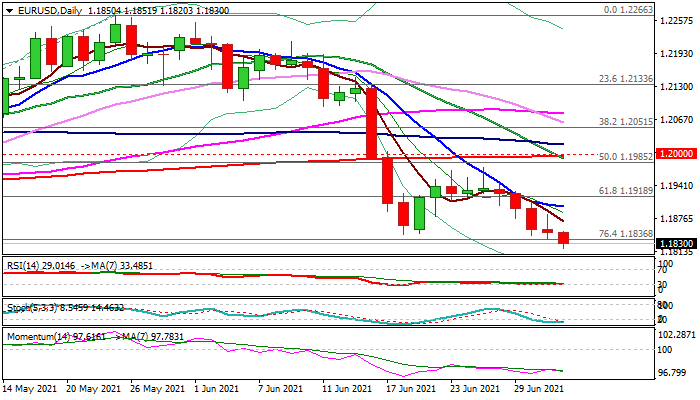The width and height of the screenshot is (700, 400).
Task: Select the 26 May 2021 date label
Action: coord(158,389)
